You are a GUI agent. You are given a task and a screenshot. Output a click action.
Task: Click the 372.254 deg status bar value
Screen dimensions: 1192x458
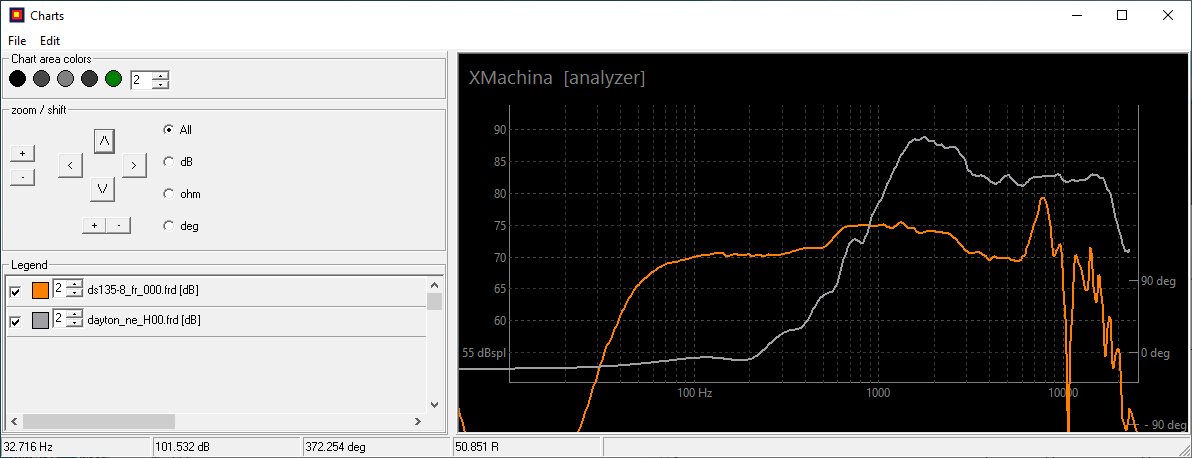334,447
